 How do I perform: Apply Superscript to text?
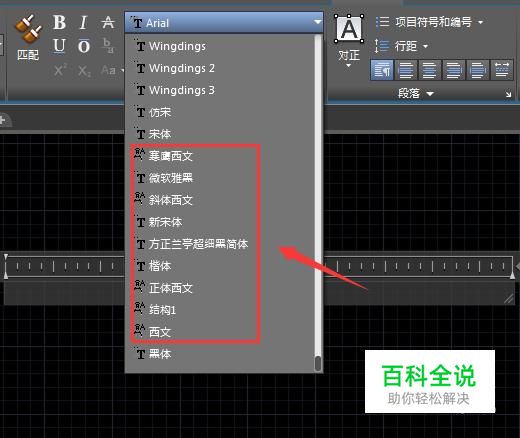click(x=60, y=70)
